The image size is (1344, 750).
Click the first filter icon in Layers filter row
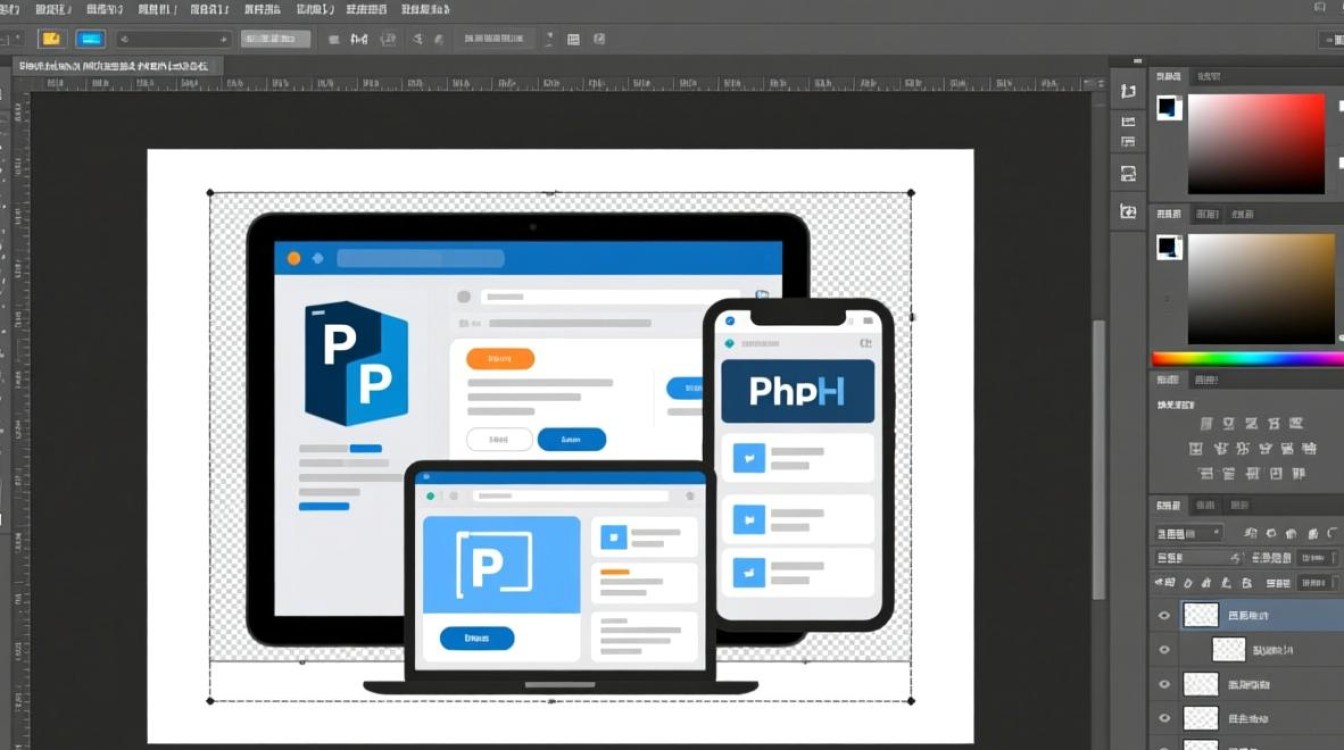(1251, 534)
